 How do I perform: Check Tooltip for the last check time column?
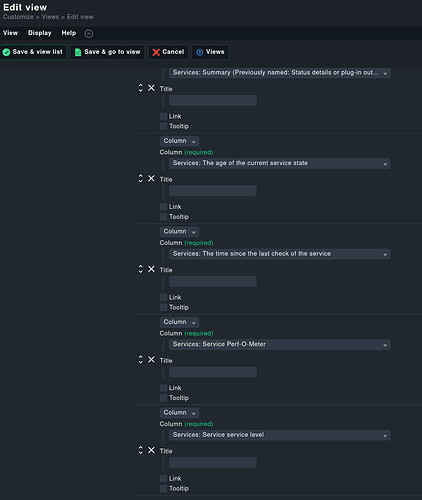163,307
